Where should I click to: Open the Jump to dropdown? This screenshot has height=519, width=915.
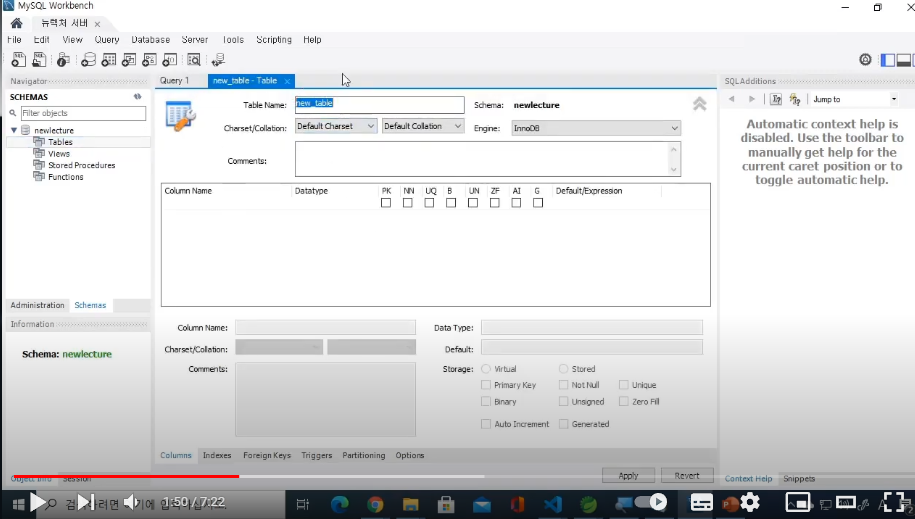click(x=853, y=99)
